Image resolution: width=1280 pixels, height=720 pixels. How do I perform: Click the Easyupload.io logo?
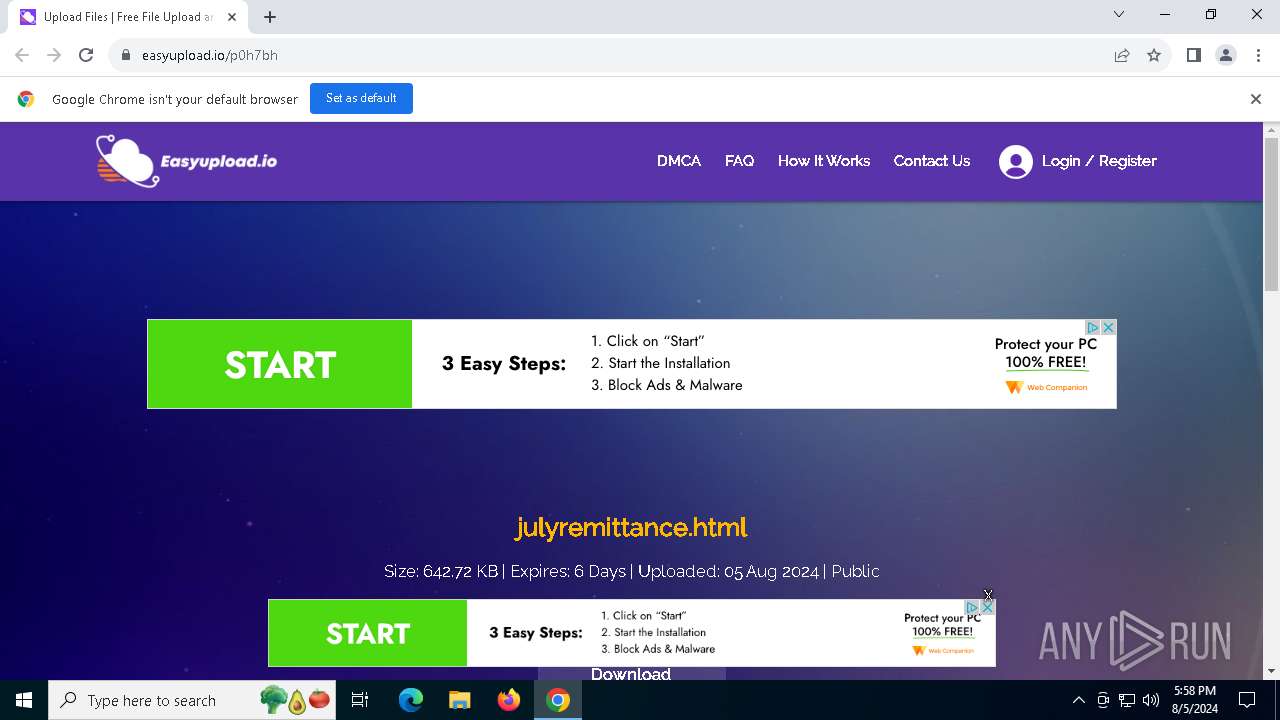coord(187,161)
